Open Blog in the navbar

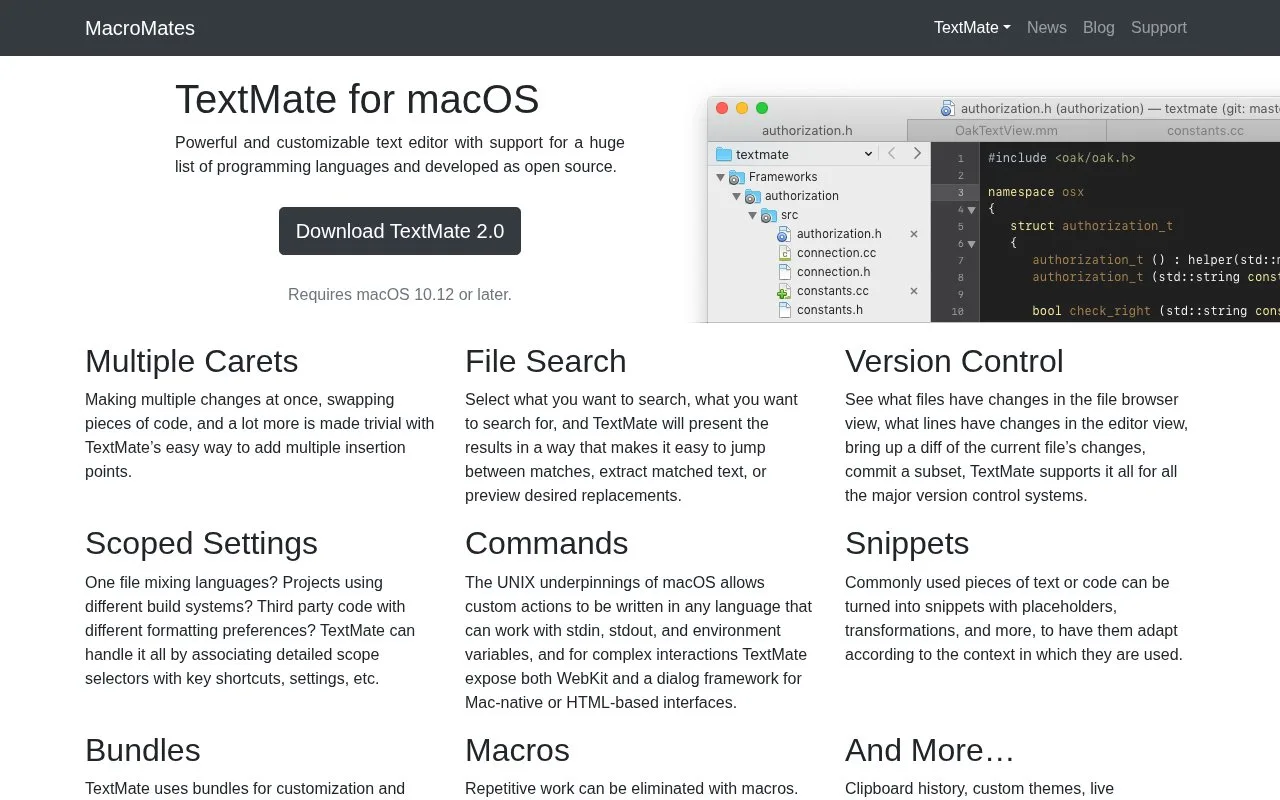(1099, 28)
